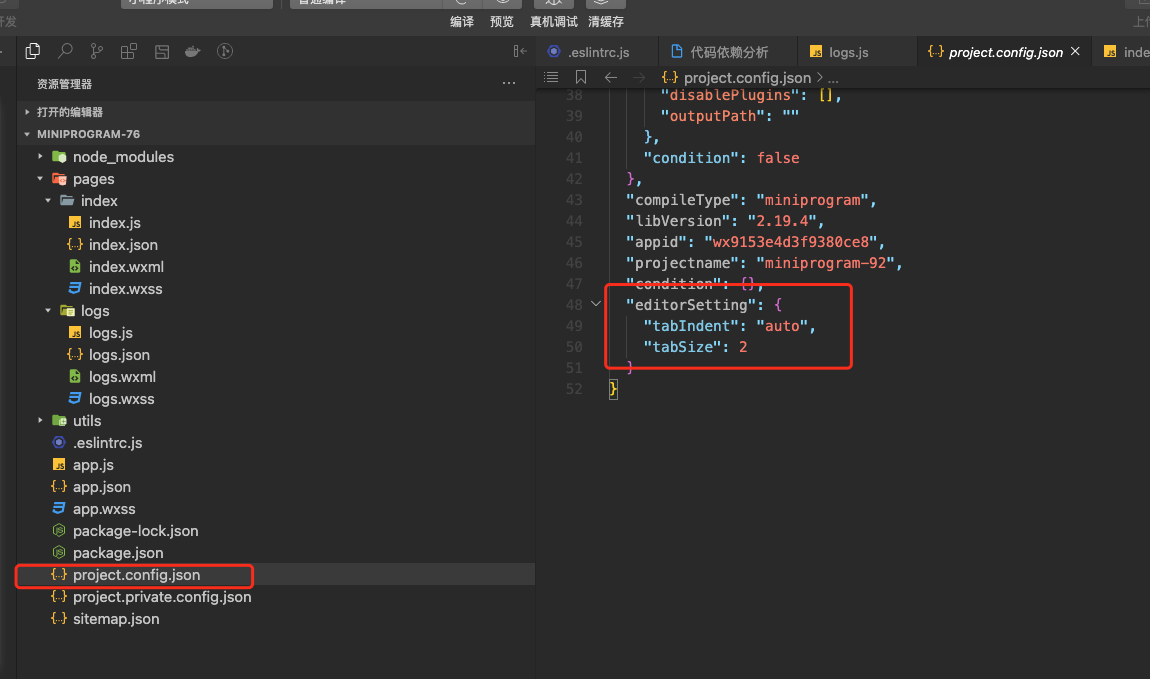Open sitemap.json file
This screenshot has width=1150, height=679.
coord(116,619)
